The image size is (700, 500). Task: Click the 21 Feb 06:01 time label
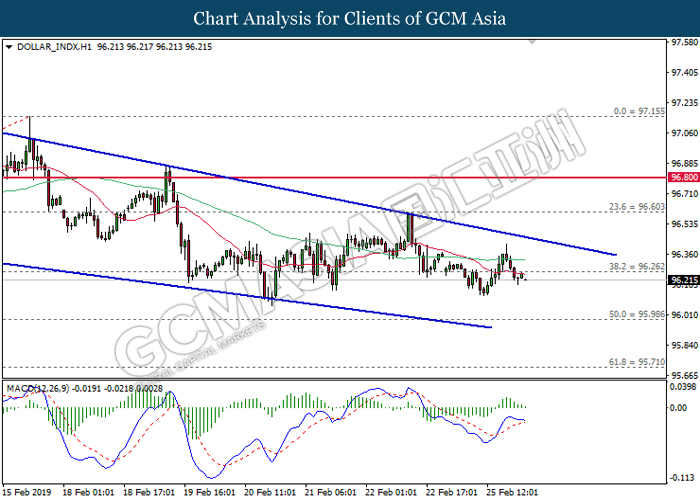pyautogui.click(x=330, y=492)
